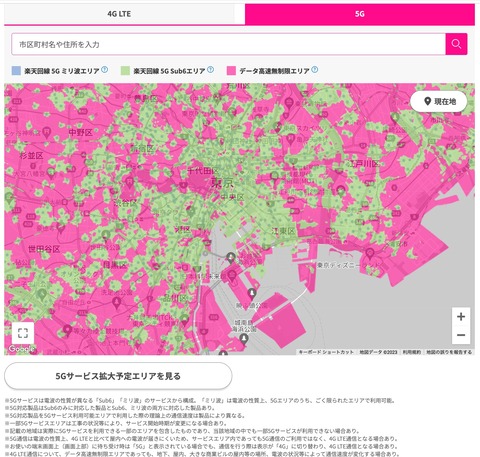Click the 現在地 current location button
Screen dimensions: 480x457
click(x=439, y=101)
